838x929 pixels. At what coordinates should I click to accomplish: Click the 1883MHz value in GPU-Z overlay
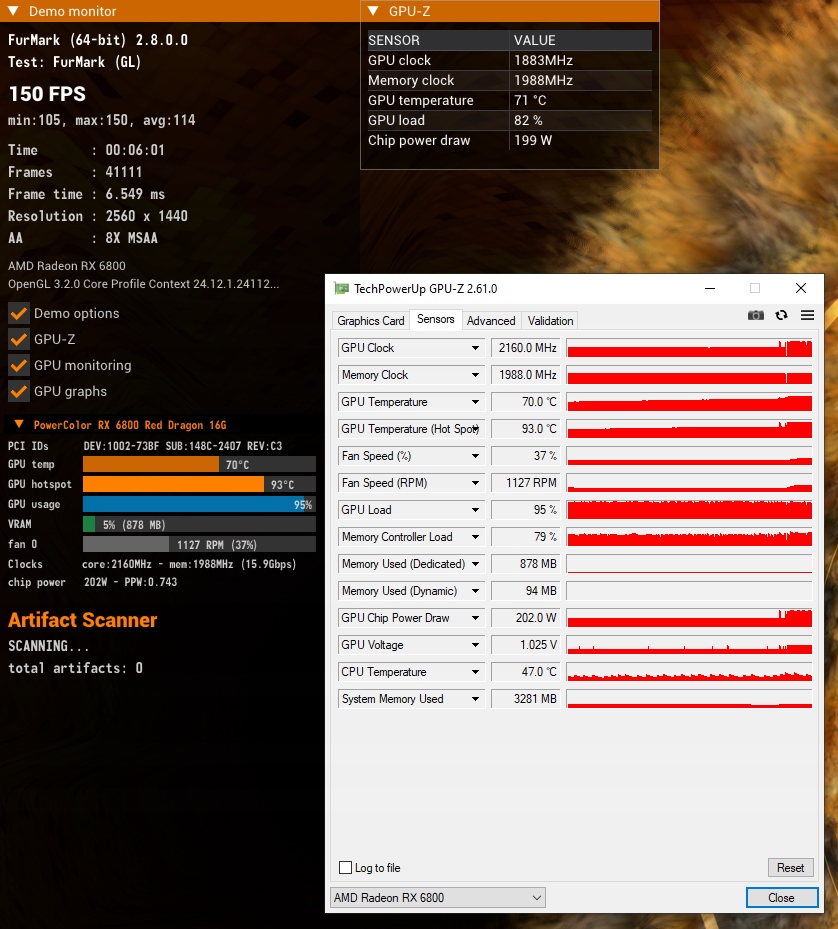(543, 60)
